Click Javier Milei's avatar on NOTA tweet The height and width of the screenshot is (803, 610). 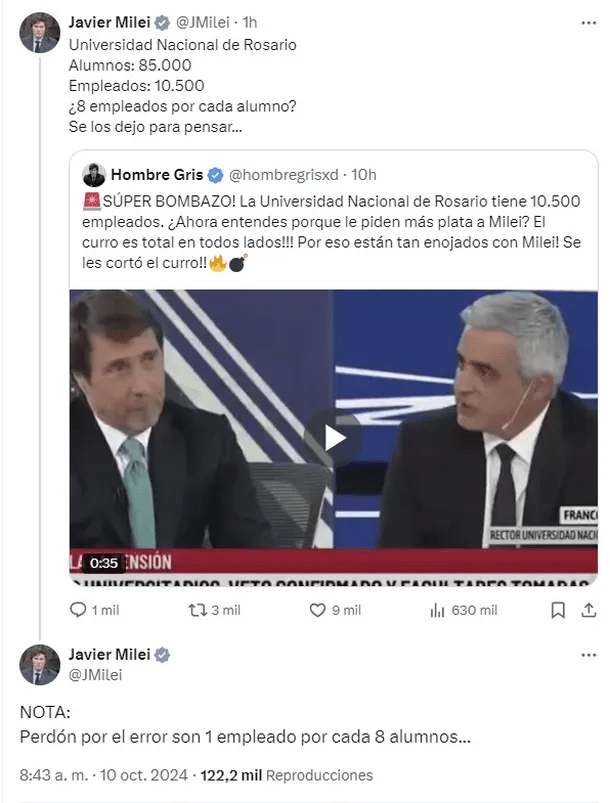pos(39,664)
